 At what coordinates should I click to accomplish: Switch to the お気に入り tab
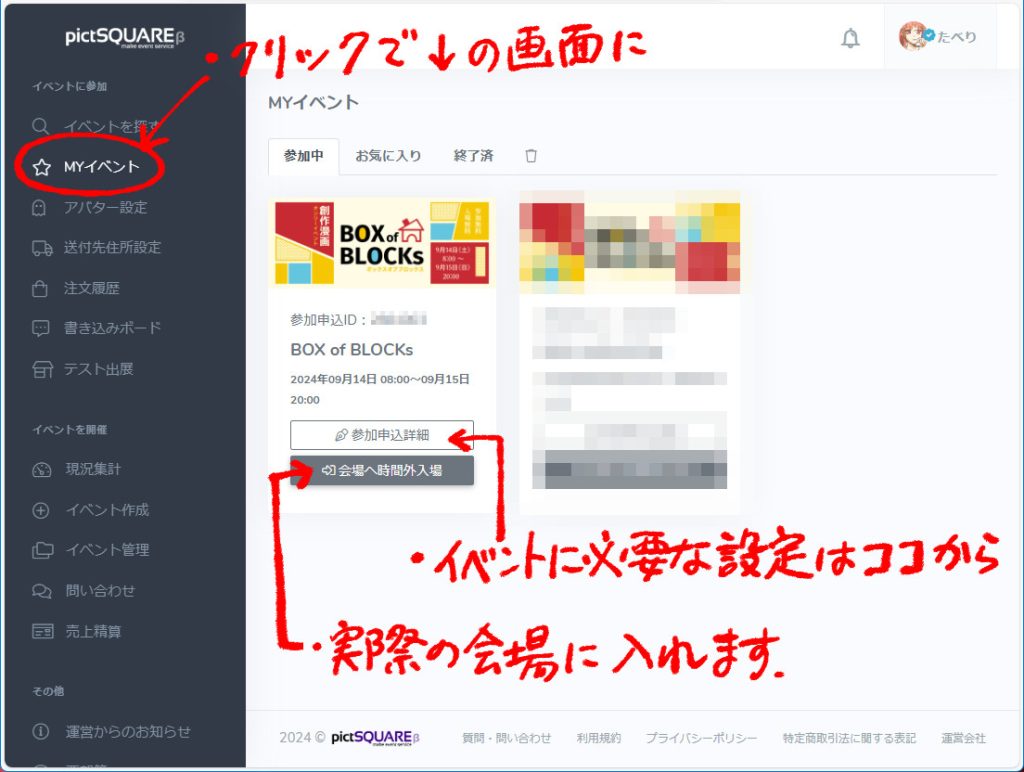388,156
